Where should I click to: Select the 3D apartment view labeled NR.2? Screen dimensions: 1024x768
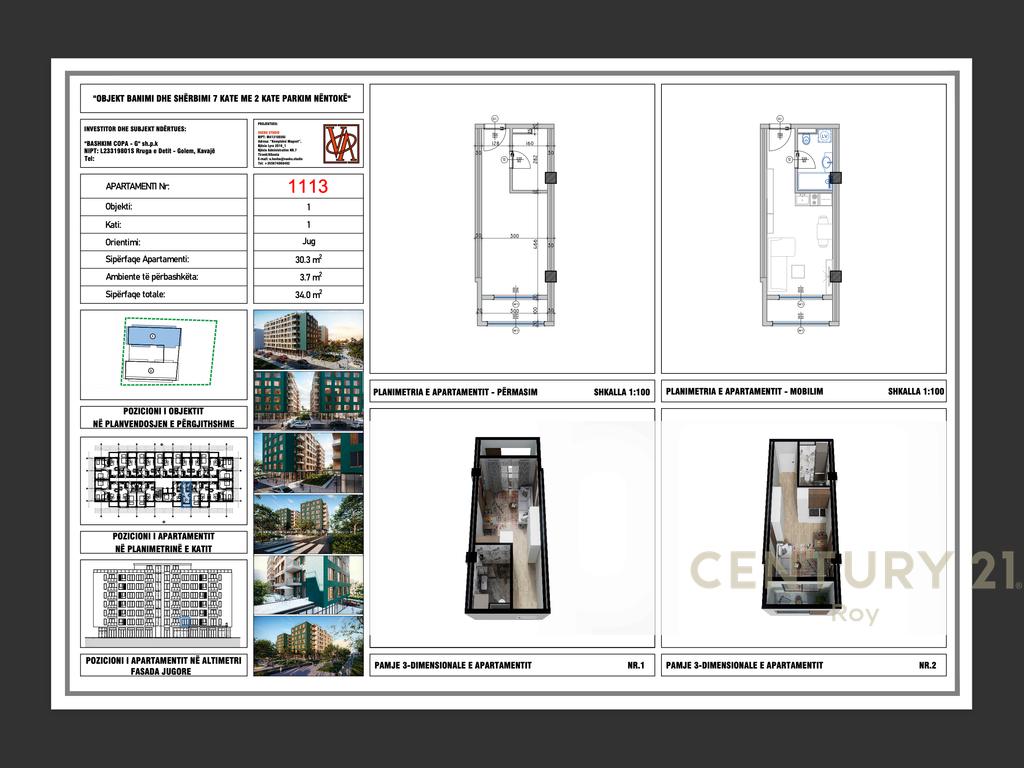pos(803,528)
